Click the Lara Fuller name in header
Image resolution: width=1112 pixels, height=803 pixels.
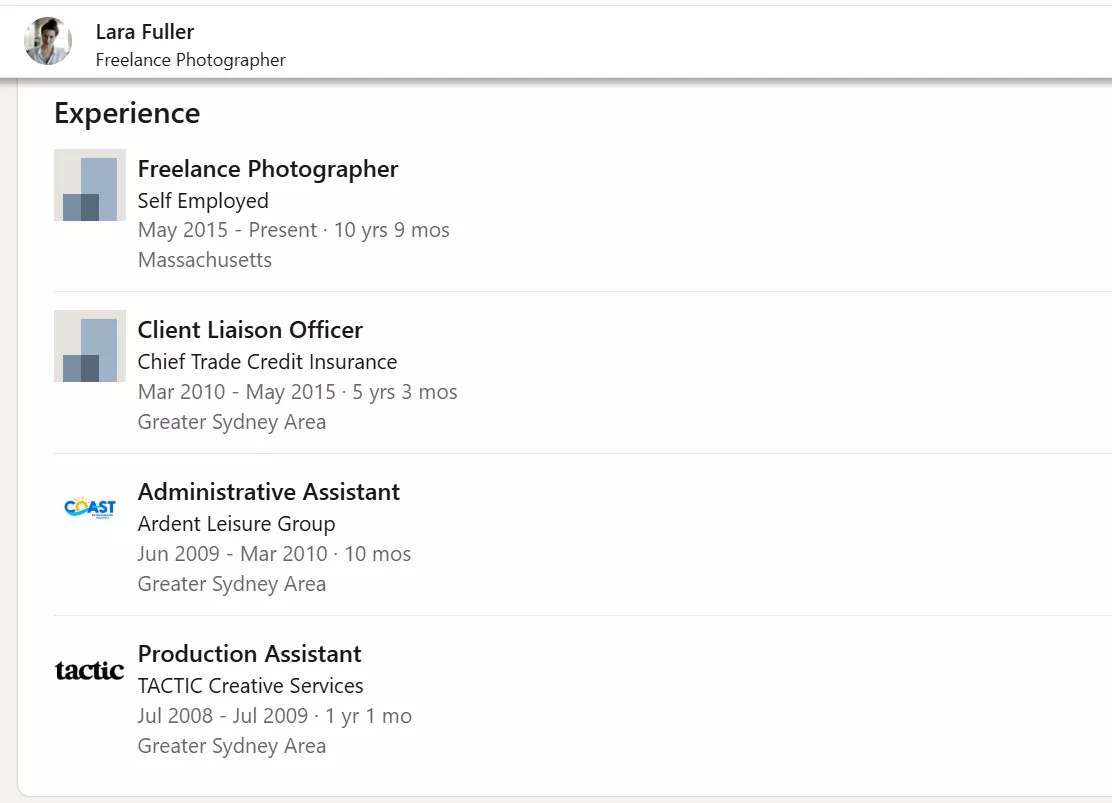coord(145,32)
